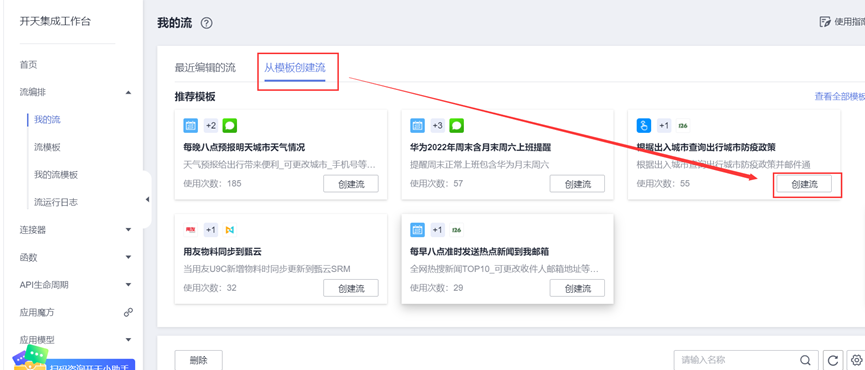Click 创建流 on 每晚八点预报明天城市天气情况 card
The image size is (865, 370).
coord(351,184)
